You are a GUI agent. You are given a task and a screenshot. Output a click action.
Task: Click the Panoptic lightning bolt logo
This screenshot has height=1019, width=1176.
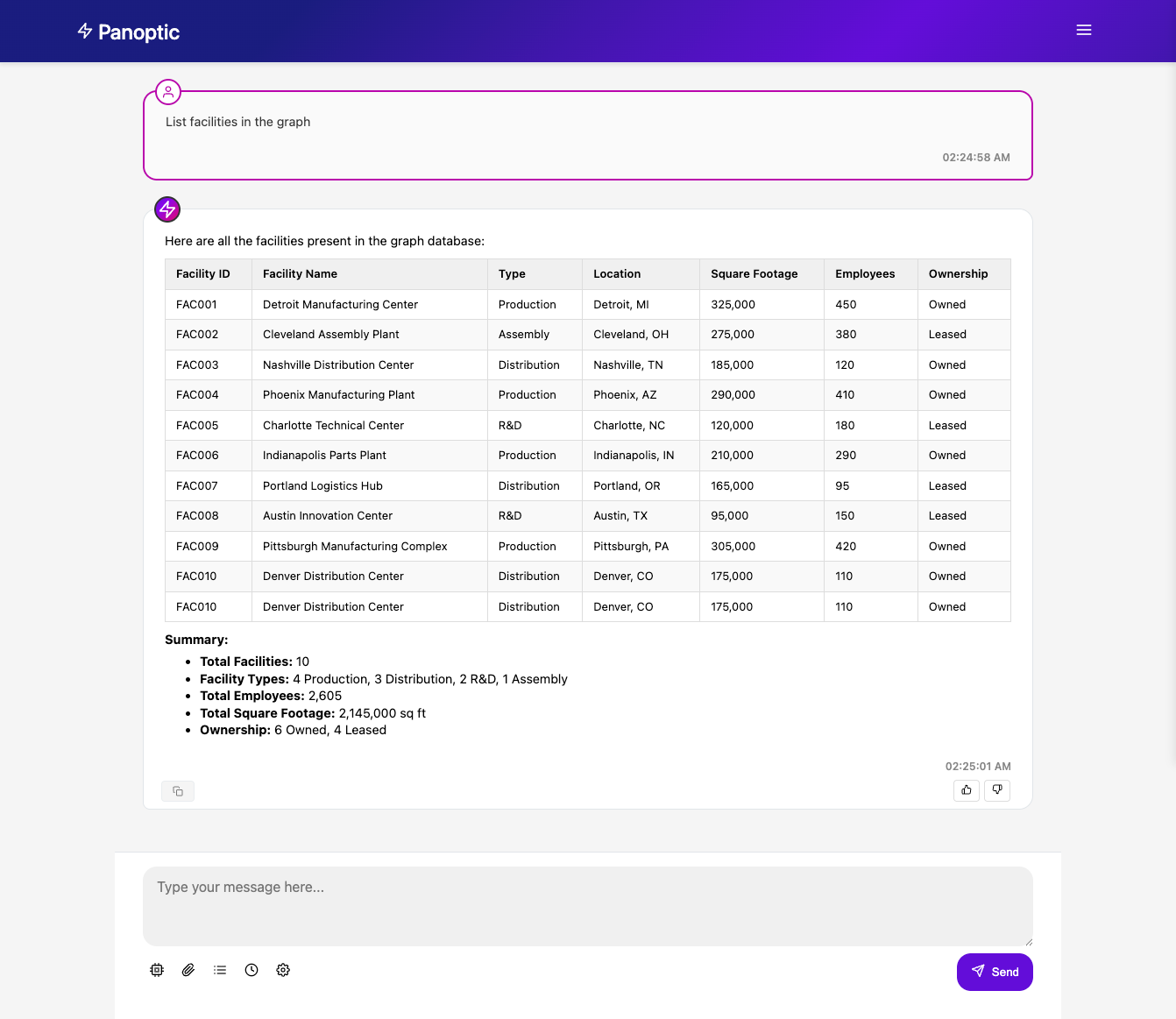click(85, 32)
